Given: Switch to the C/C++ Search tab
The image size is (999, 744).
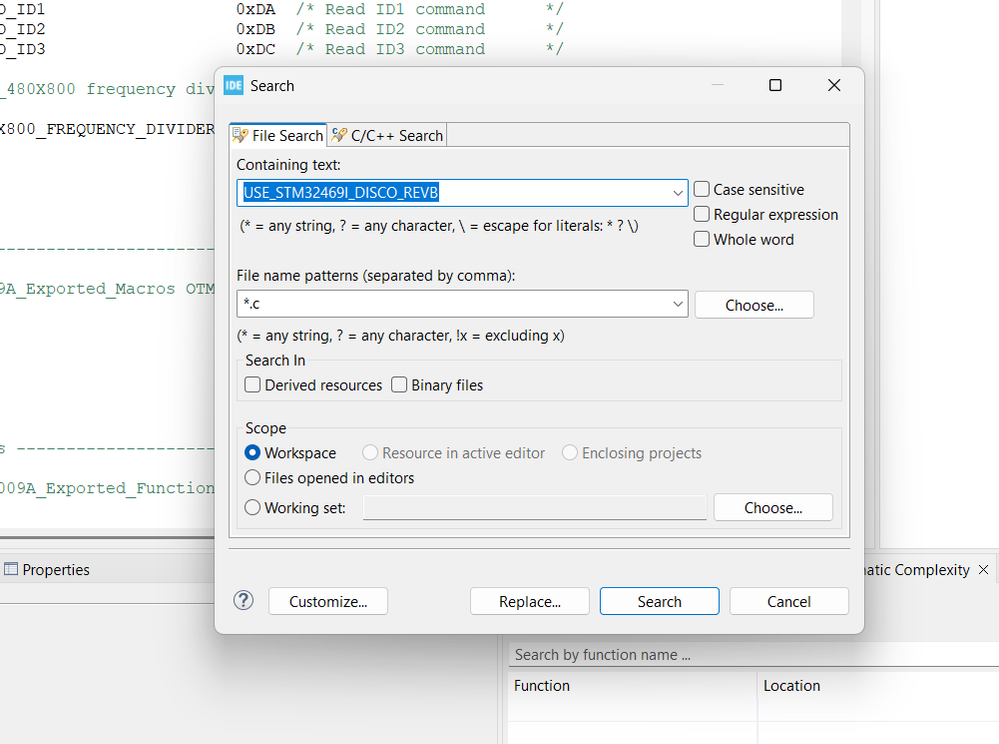Looking at the screenshot, I should coord(387,136).
